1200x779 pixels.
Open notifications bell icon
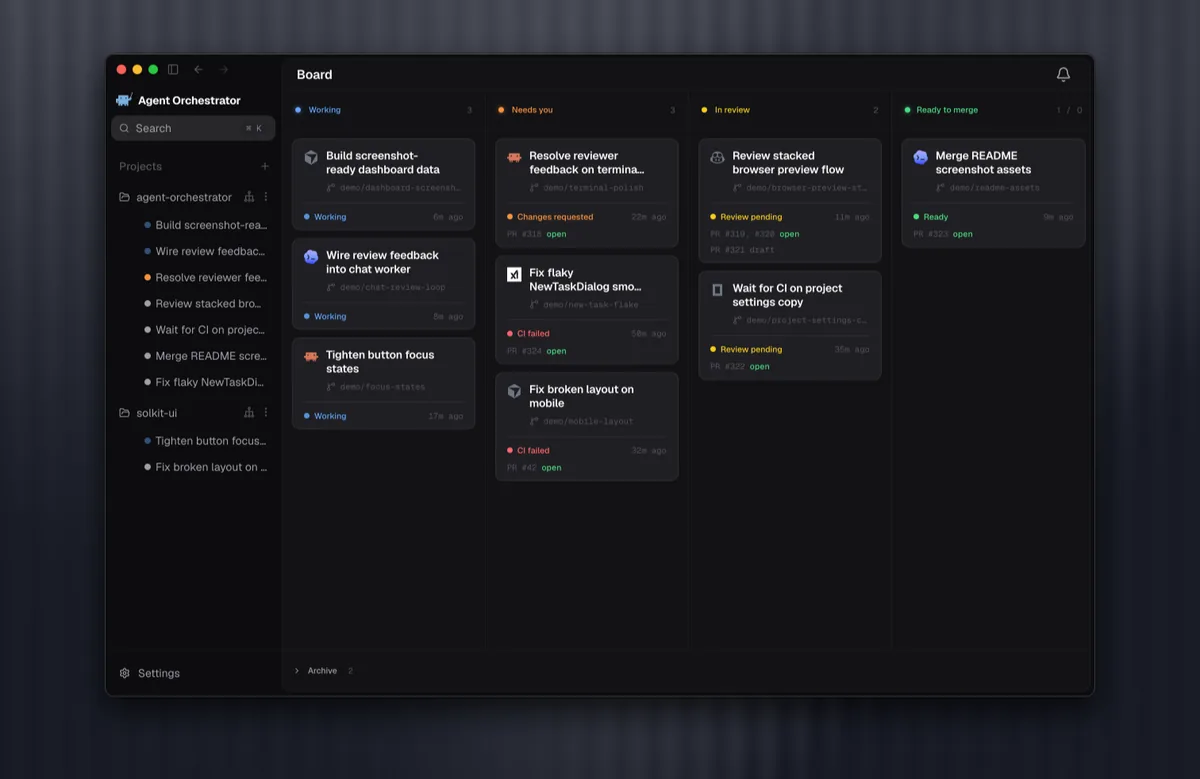coord(1063,74)
